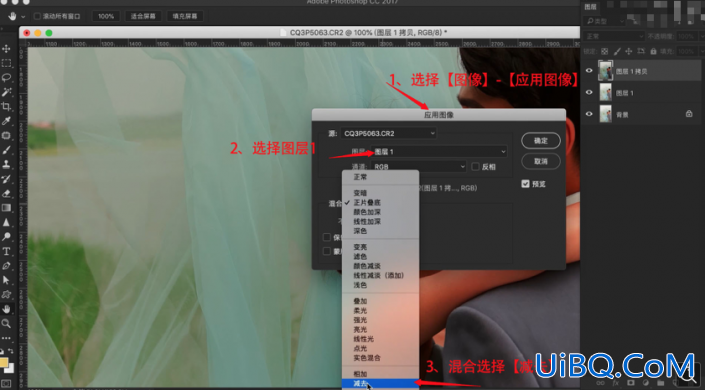Open the Layers panel blend mode dropdown
This screenshot has width=705, height=390.
point(614,36)
